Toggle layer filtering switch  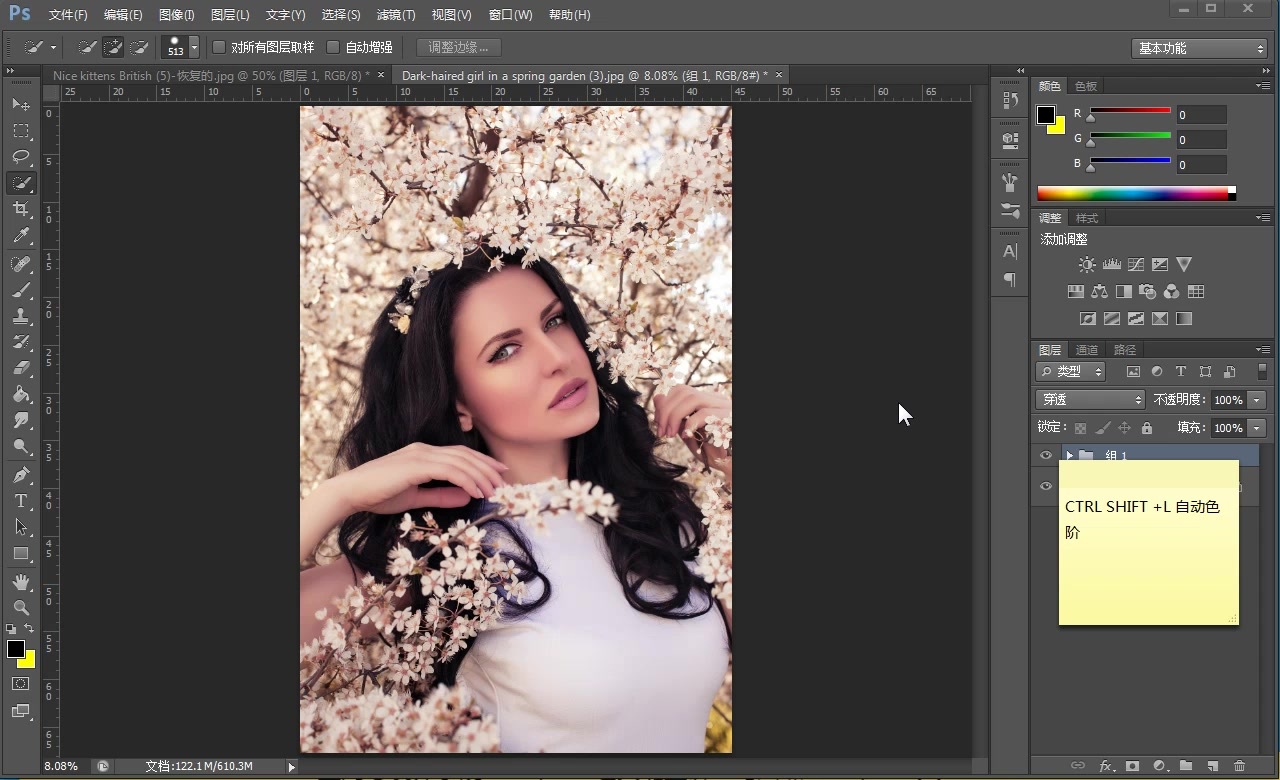pos(1262,371)
